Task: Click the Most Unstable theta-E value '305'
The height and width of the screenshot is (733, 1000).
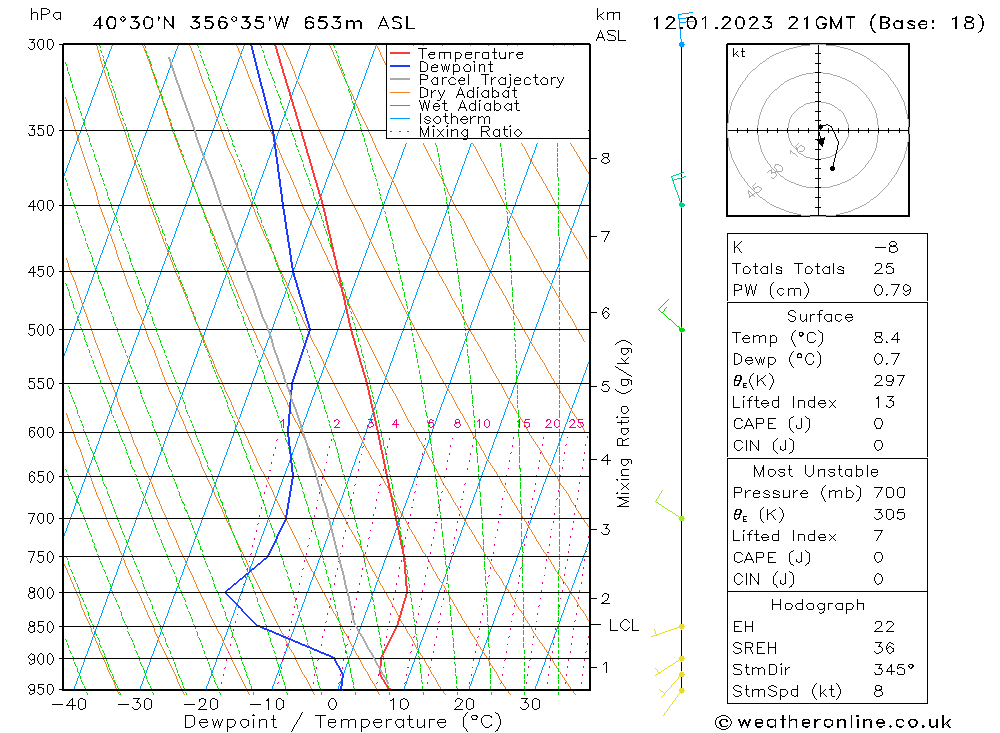Action: click(x=890, y=515)
